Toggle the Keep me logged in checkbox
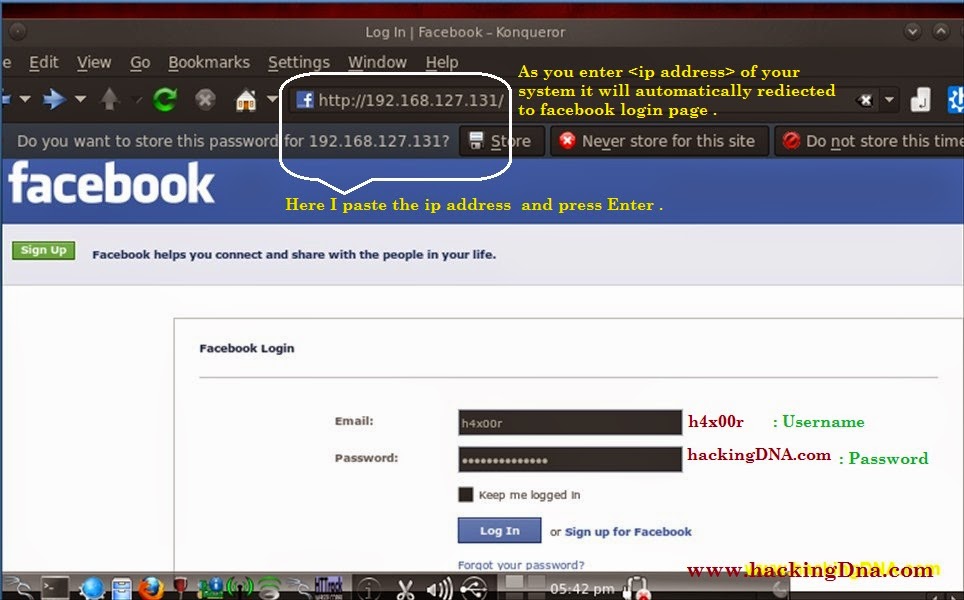Viewport: 964px width, 600px height. [465, 494]
